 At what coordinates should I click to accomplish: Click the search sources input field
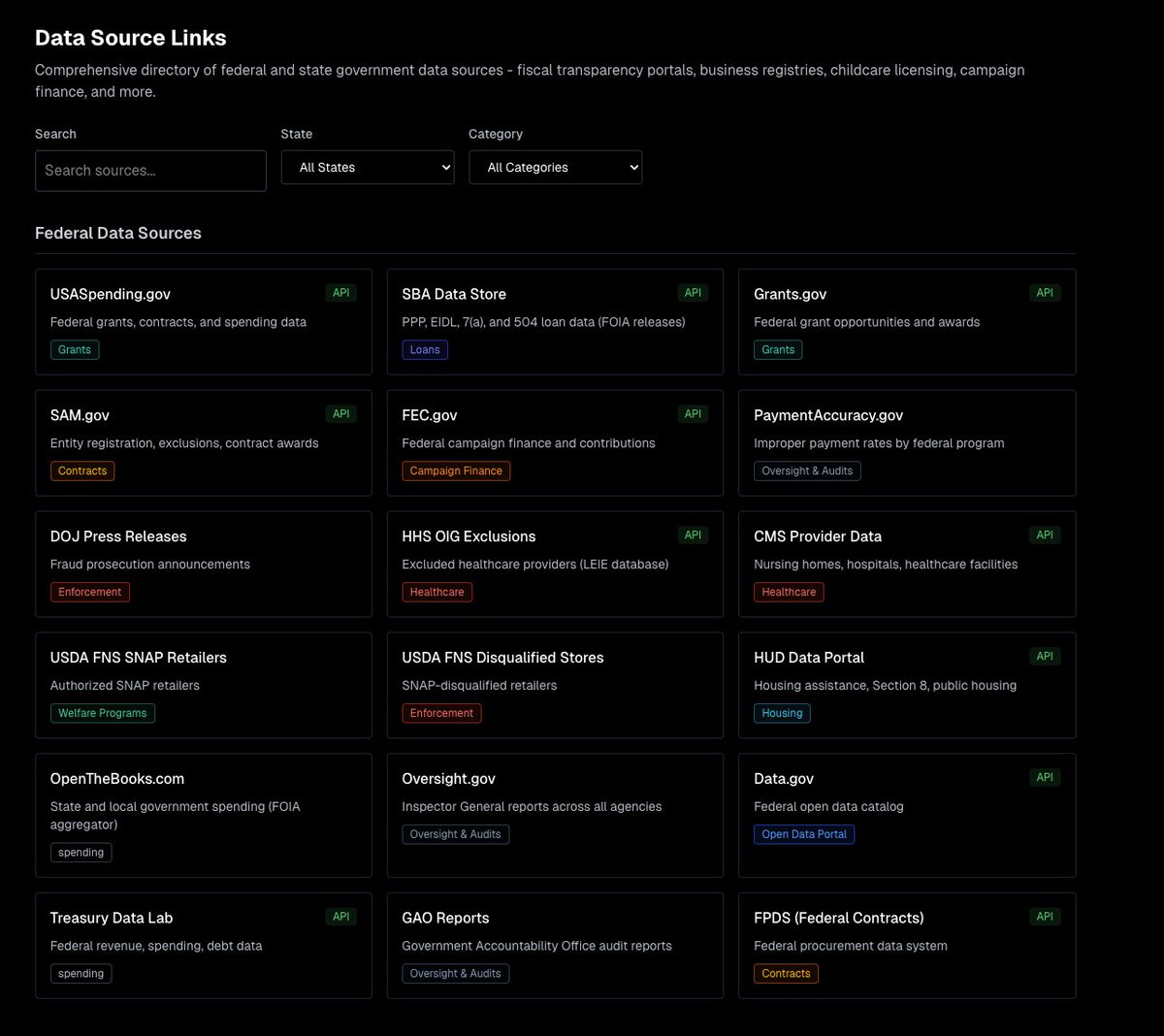point(150,171)
